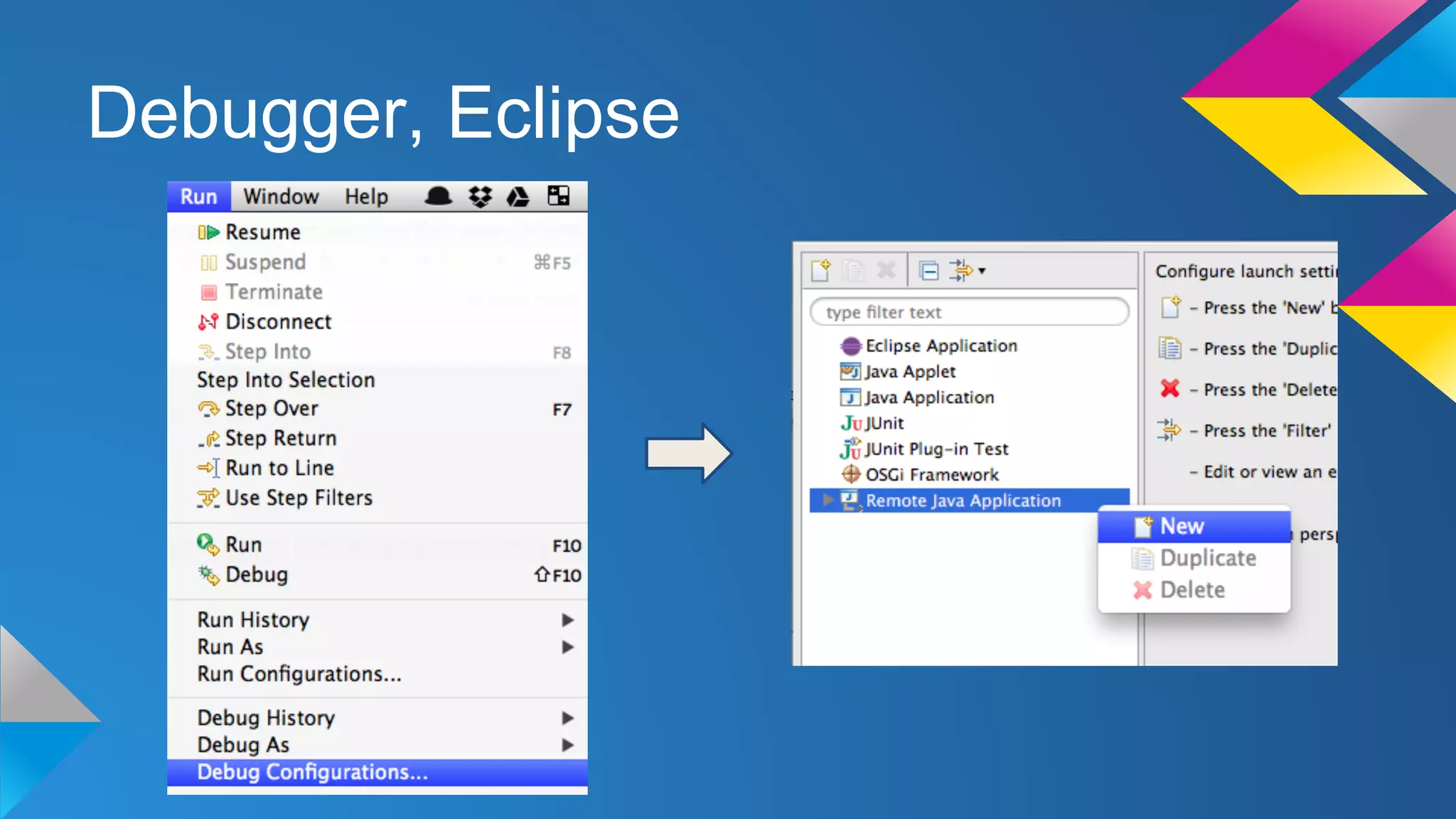Click the Collapse All toolbar icon
1456x819 pixels.
click(928, 271)
